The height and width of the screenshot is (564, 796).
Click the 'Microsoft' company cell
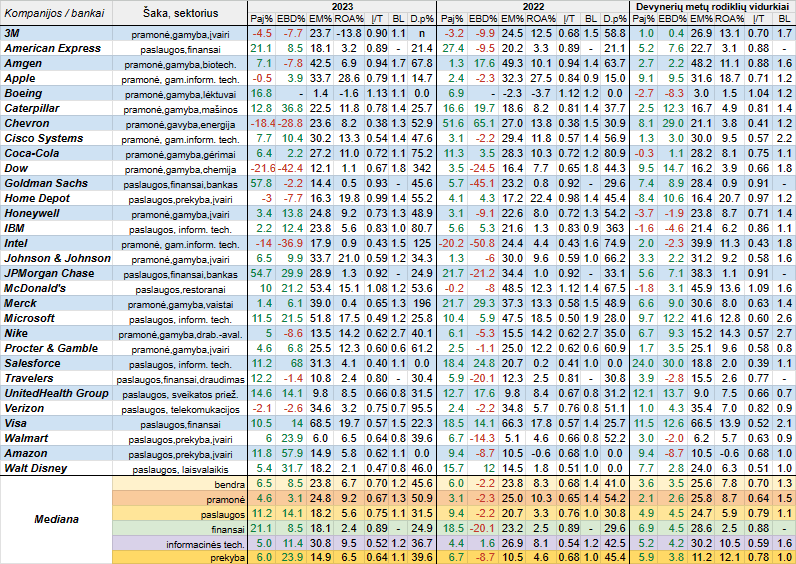[x=56, y=318]
